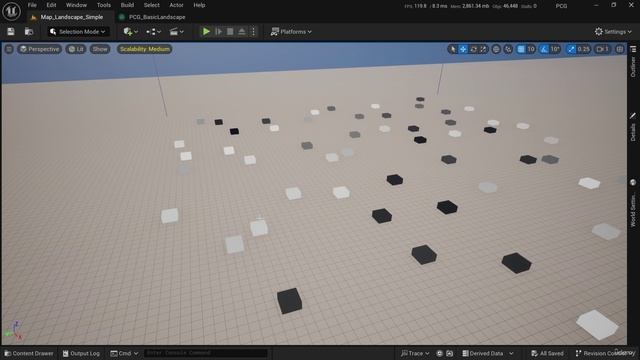Open the Actor menu
This screenshot has height=360, width=640.
point(176,5)
